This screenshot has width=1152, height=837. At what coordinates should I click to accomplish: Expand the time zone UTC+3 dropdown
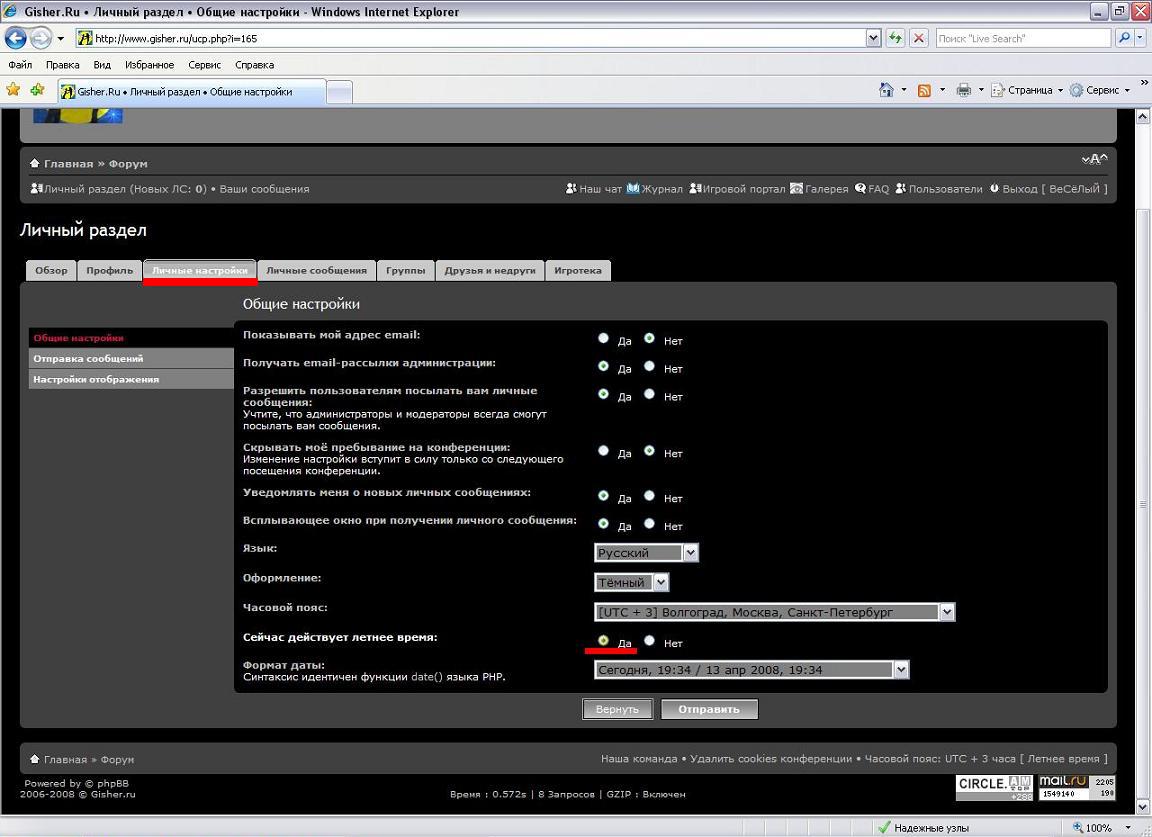point(775,612)
